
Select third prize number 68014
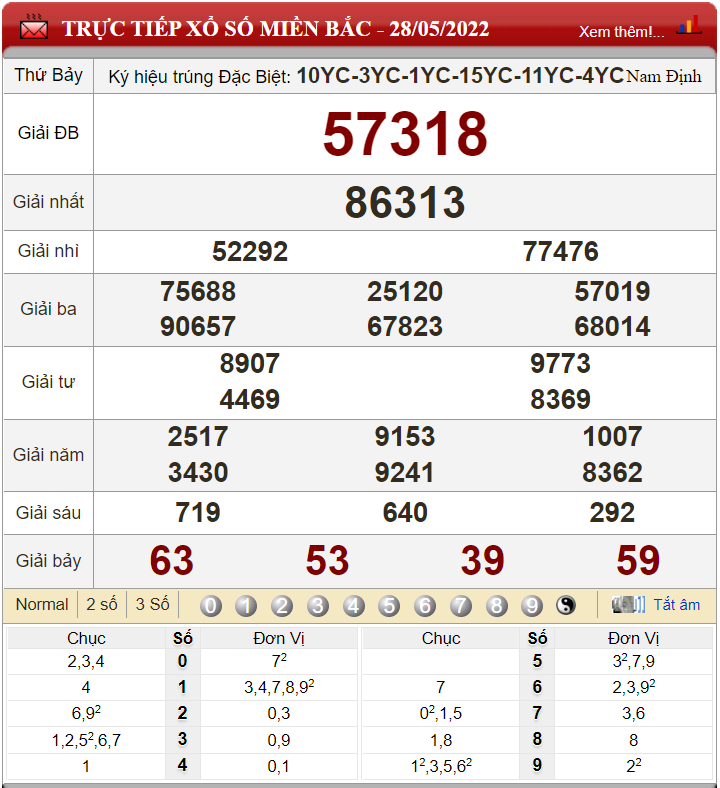pos(612,327)
